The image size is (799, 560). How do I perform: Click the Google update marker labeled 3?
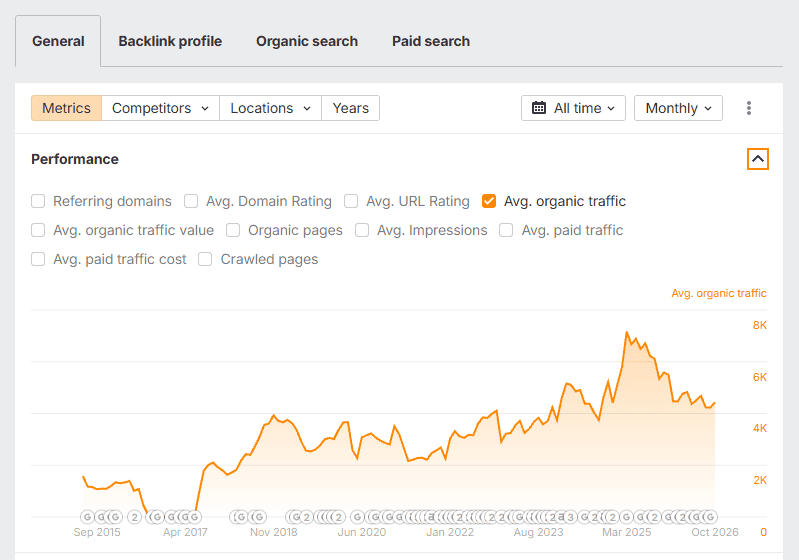[x=570, y=517]
